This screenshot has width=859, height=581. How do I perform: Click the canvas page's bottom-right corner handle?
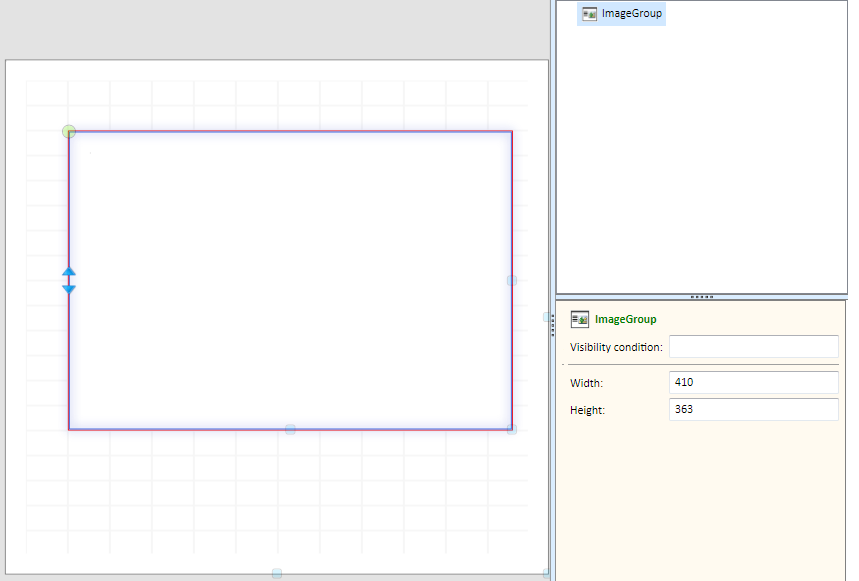pyautogui.click(x=546, y=574)
